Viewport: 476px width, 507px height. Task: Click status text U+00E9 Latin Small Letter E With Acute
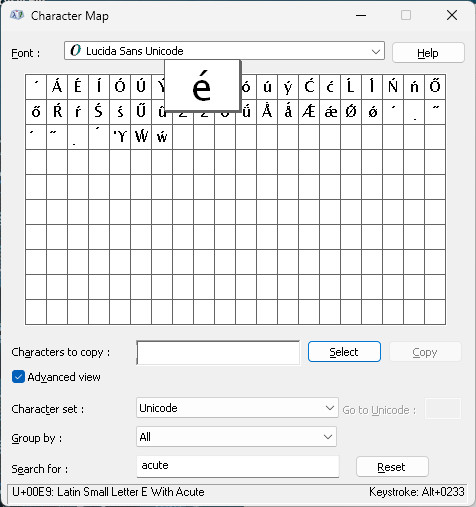[x=108, y=492]
